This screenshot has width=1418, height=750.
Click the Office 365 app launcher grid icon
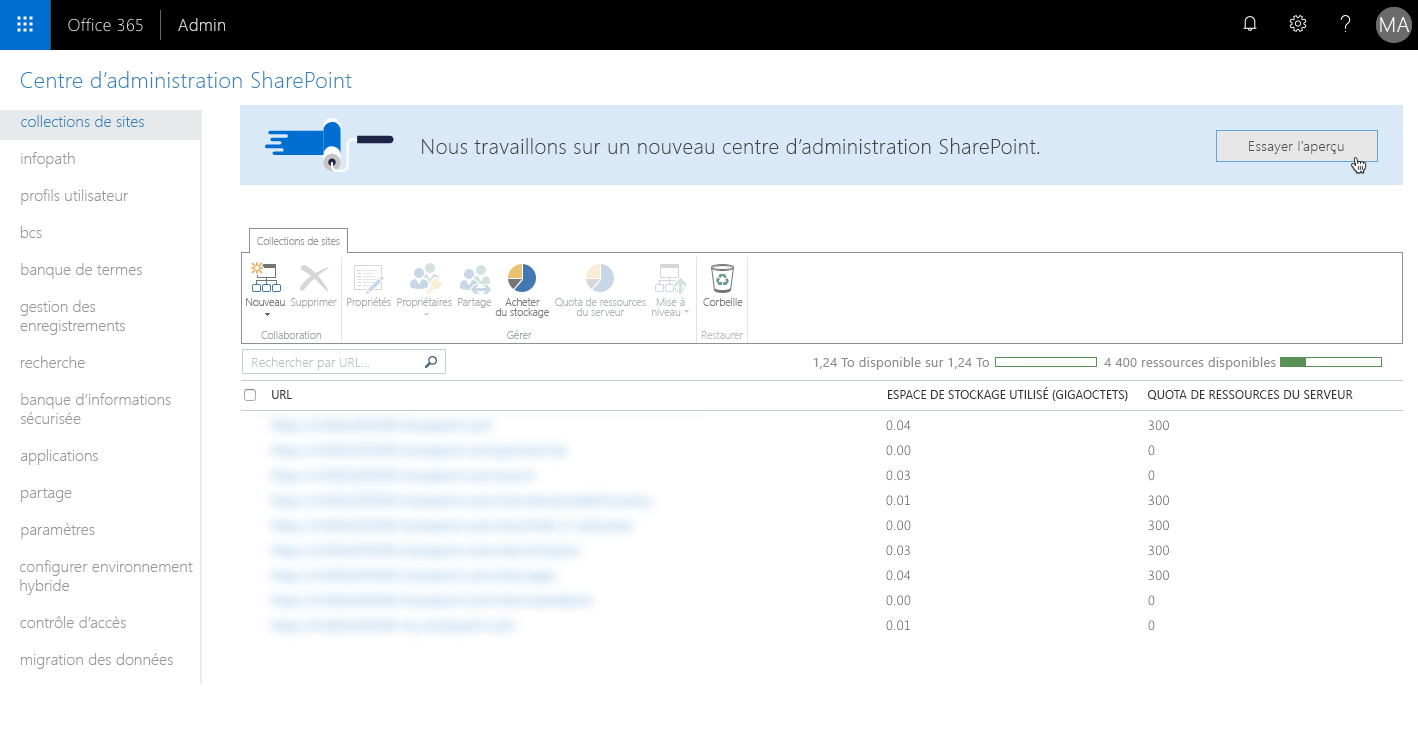coord(24,23)
